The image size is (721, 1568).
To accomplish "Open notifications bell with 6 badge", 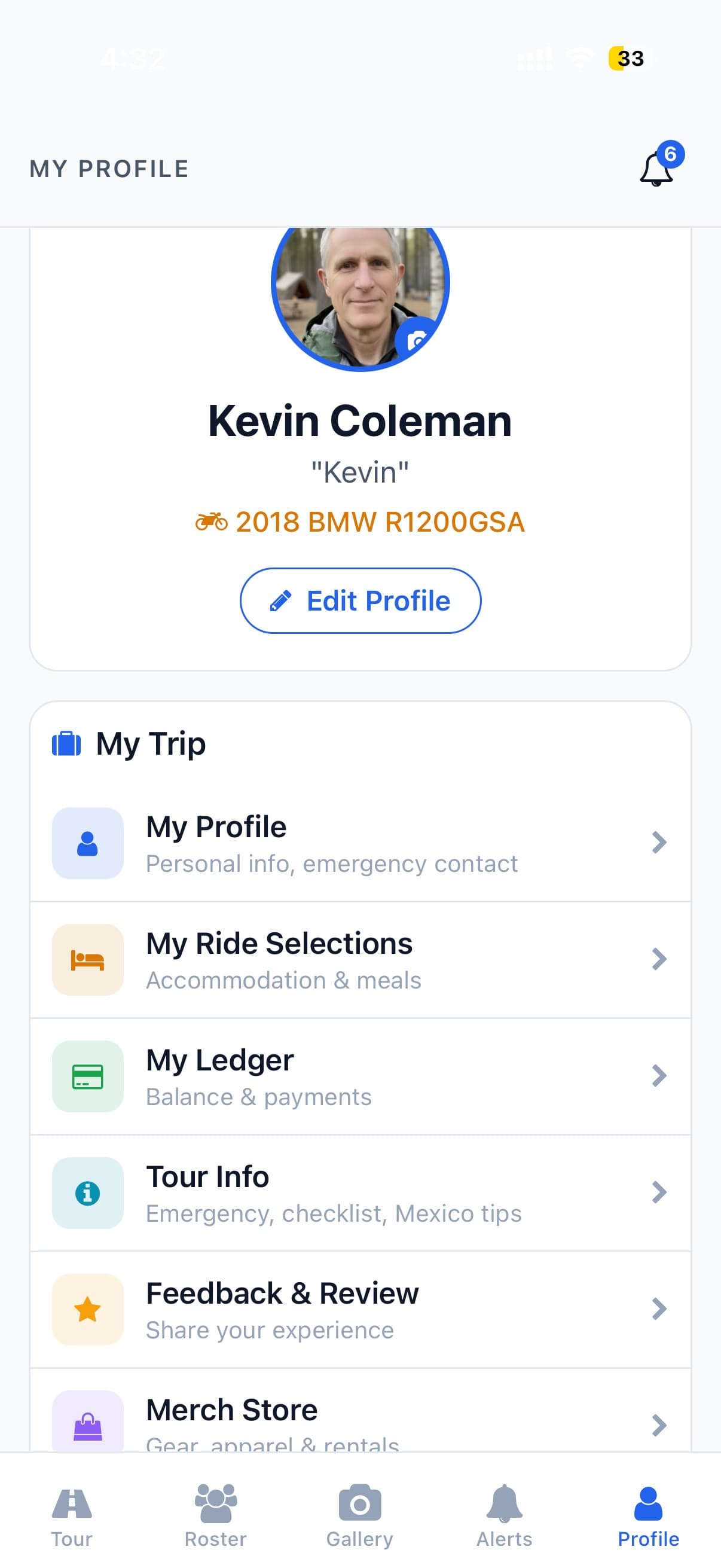I will (x=656, y=169).
